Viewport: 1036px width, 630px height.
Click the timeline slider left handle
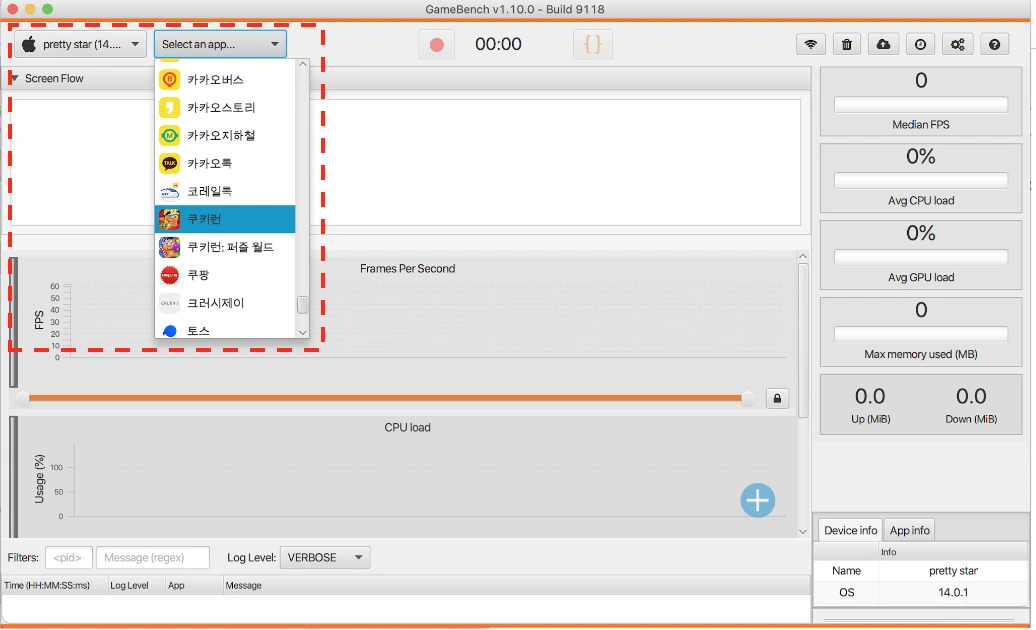coord(22,398)
